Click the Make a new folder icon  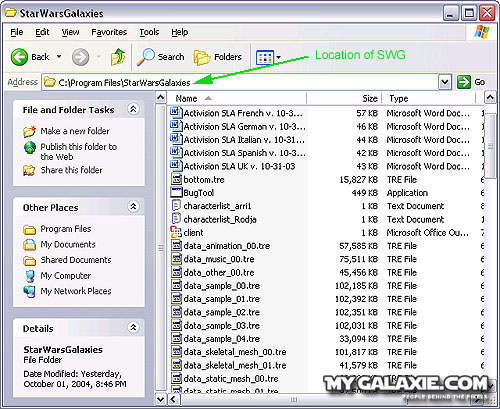pyautogui.click(x=29, y=131)
